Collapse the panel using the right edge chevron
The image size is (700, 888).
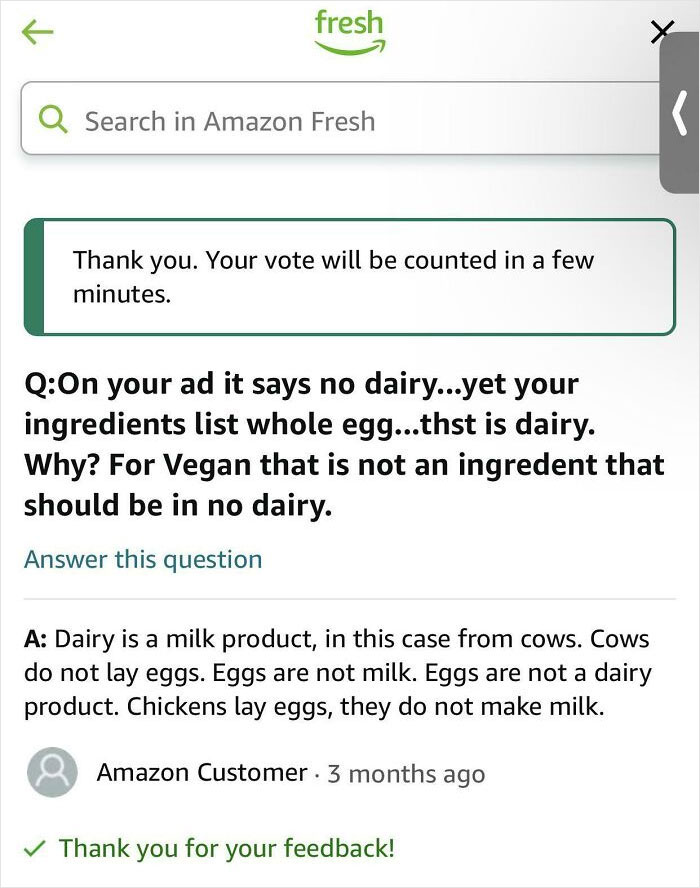click(679, 112)
